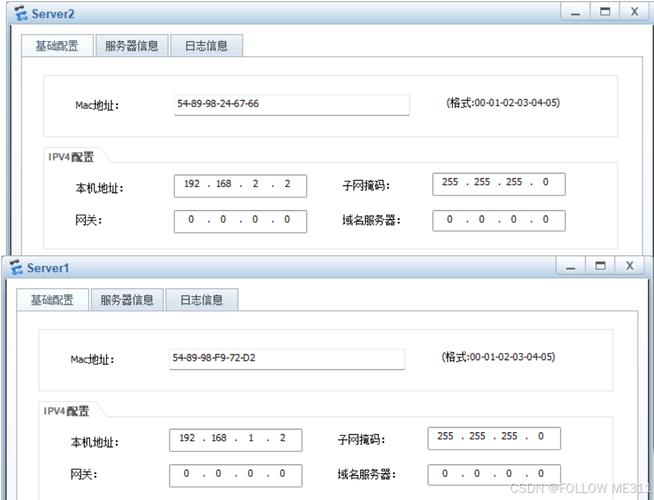Image resolution: width=654 pixels, height=500 pixels.
Task: Click the 网关 label in Server1
Action: 84,474
